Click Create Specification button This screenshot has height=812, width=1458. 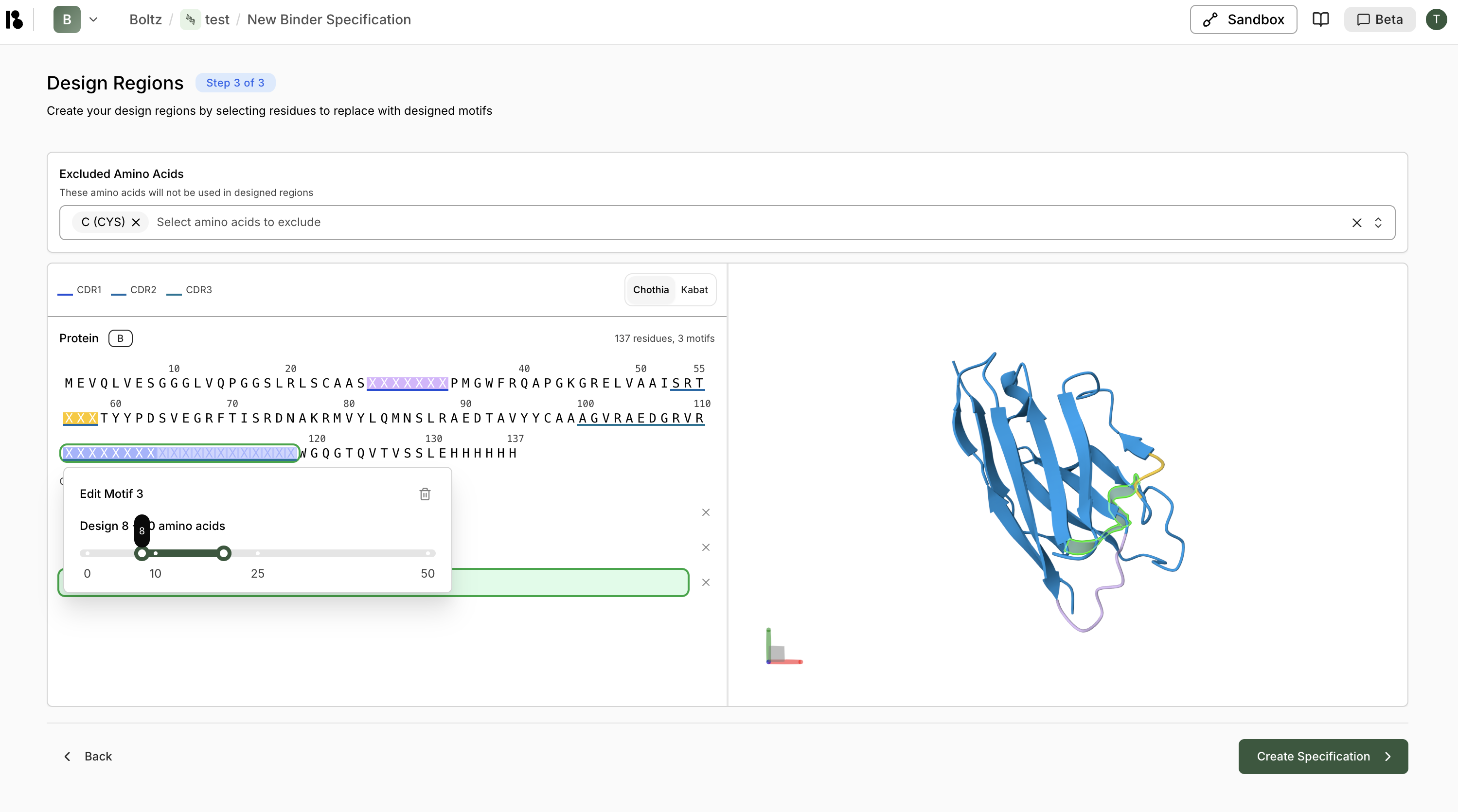[1323, 757]
